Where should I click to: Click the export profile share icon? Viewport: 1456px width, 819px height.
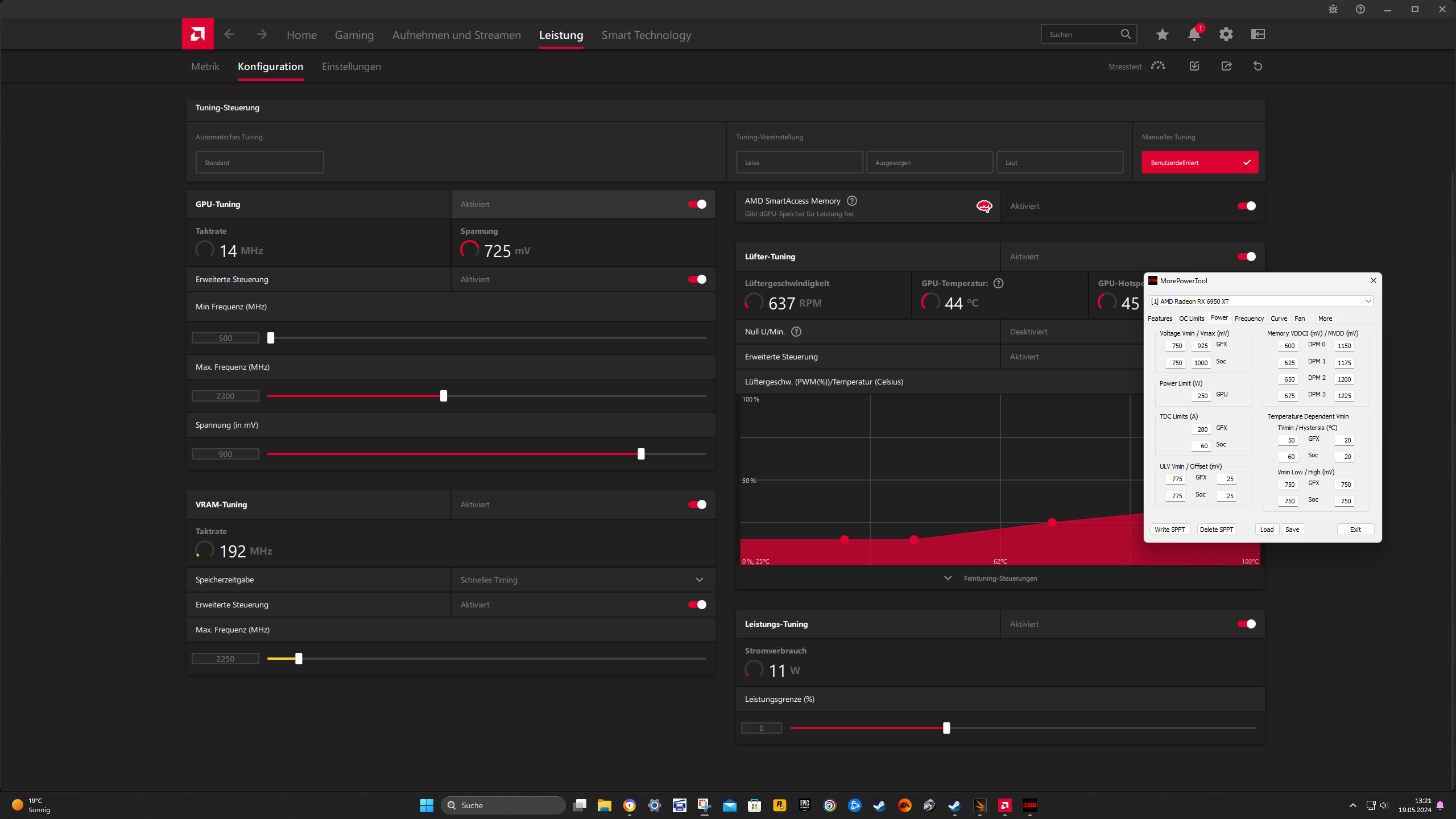click(x=1226, y=66)
